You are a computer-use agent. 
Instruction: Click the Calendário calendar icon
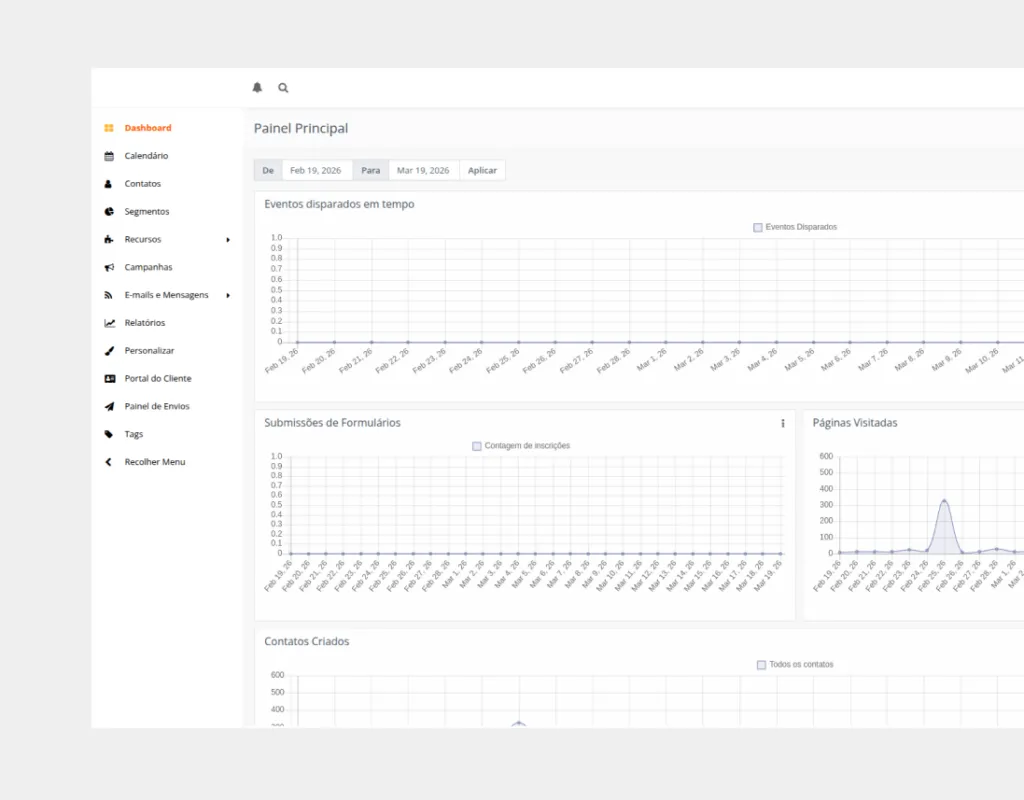coord(109,156)
